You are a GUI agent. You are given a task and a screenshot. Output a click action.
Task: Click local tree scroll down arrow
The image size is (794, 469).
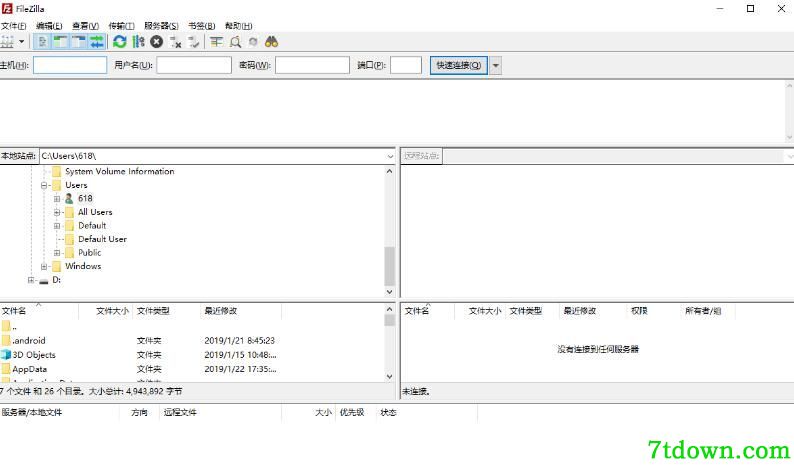(389, 292)
